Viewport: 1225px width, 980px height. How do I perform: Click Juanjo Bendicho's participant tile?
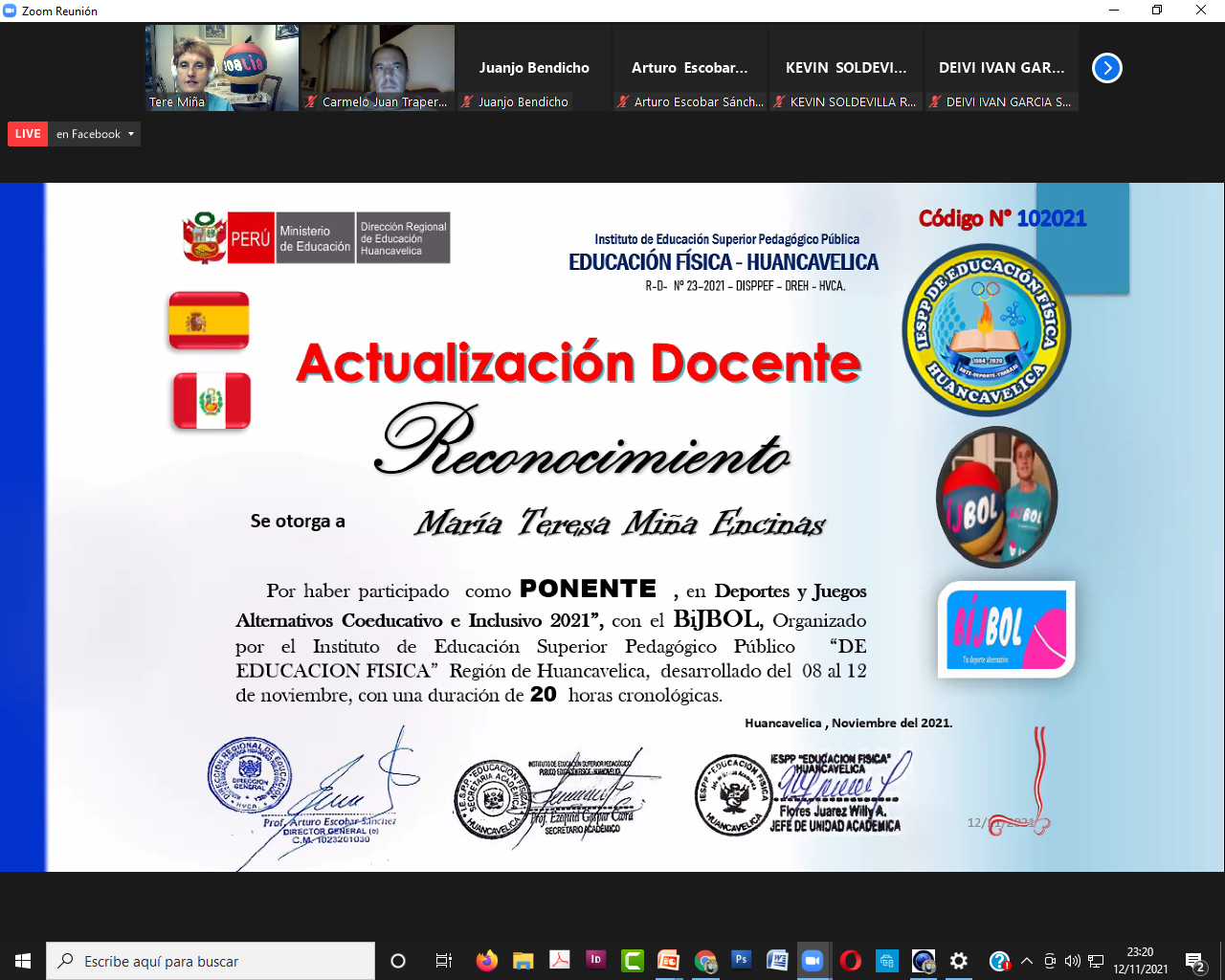pyautogui.click(x=534, y=68)
